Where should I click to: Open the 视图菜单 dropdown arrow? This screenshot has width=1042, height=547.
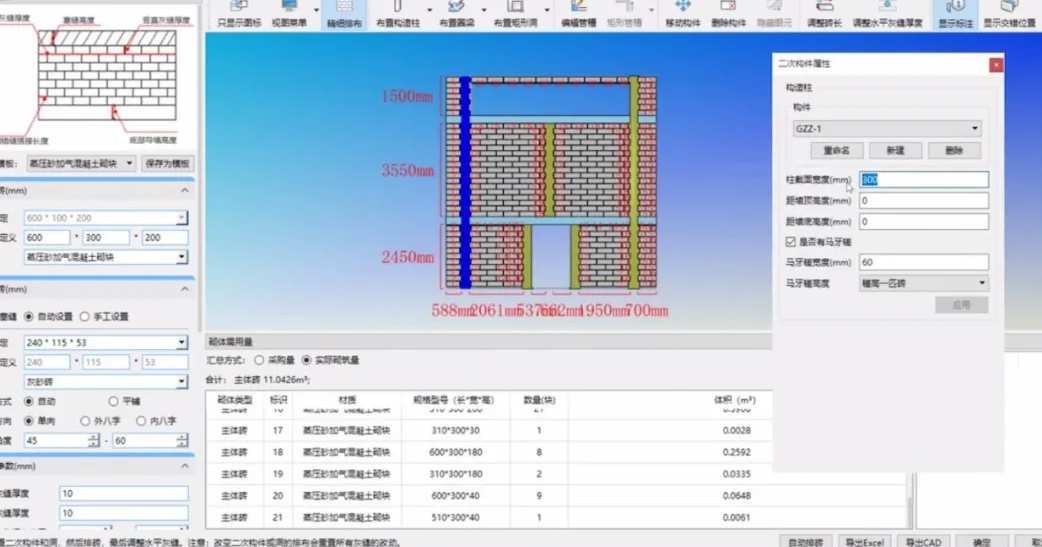[x=316, y=10]
